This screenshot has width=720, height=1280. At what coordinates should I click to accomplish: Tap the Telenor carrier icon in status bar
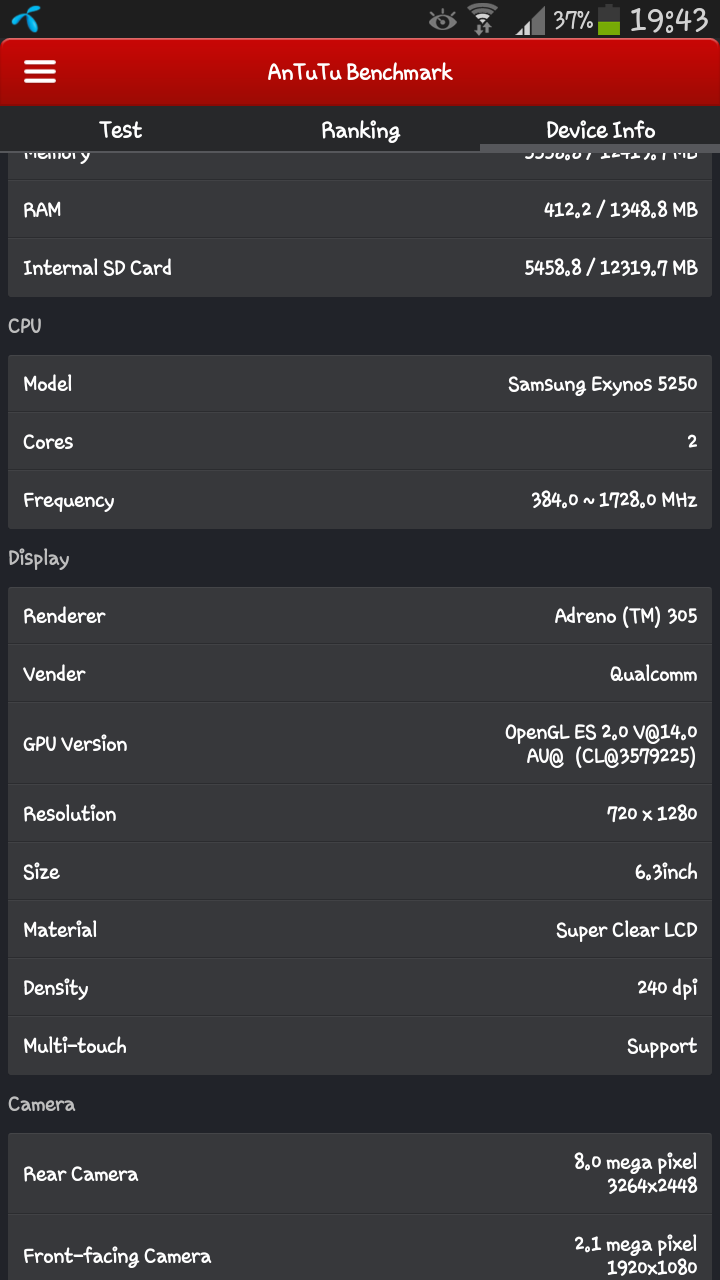[27, 19]
